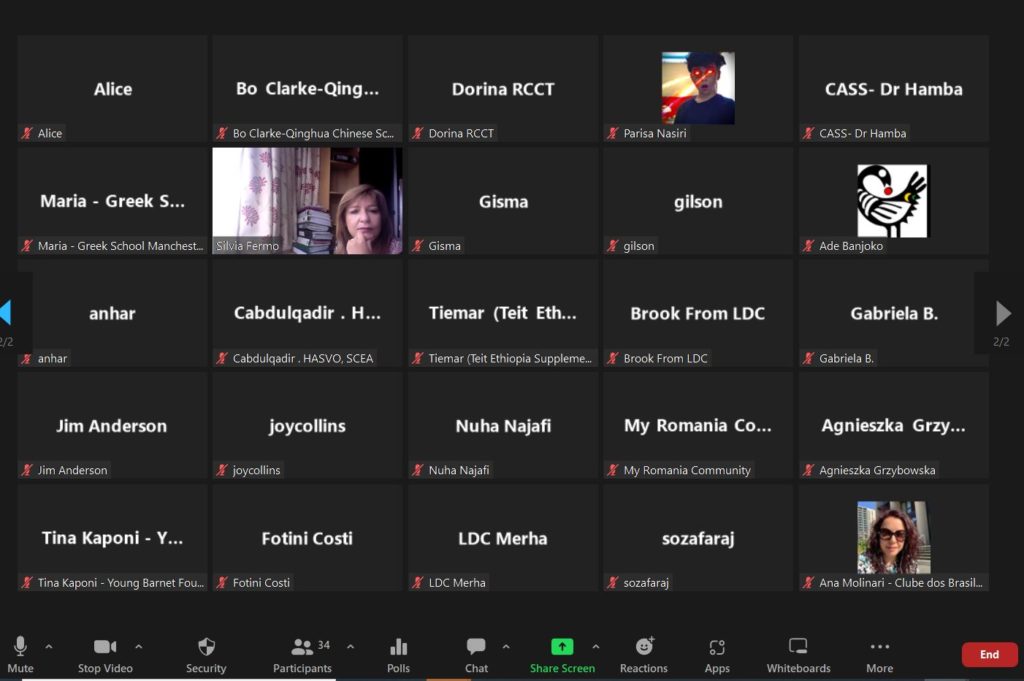Screen dimensions: 1024x681
Task: Open the Reactions emoji menu
Action: pyautogui.click(x=643, y=655)
